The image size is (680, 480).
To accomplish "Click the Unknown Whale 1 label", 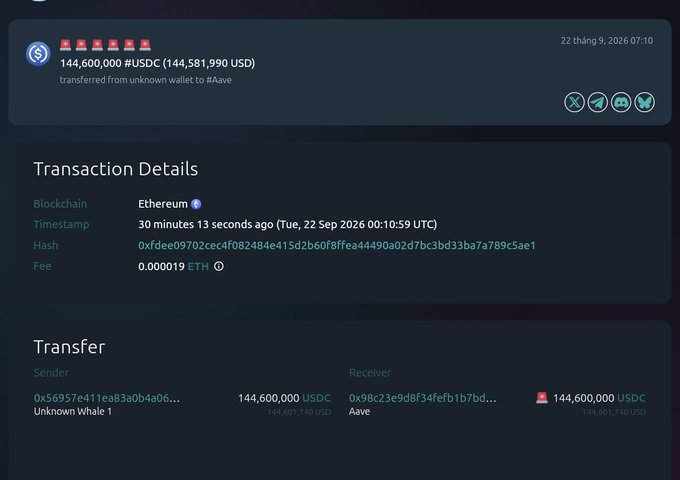I will click(x=73, y=411).
